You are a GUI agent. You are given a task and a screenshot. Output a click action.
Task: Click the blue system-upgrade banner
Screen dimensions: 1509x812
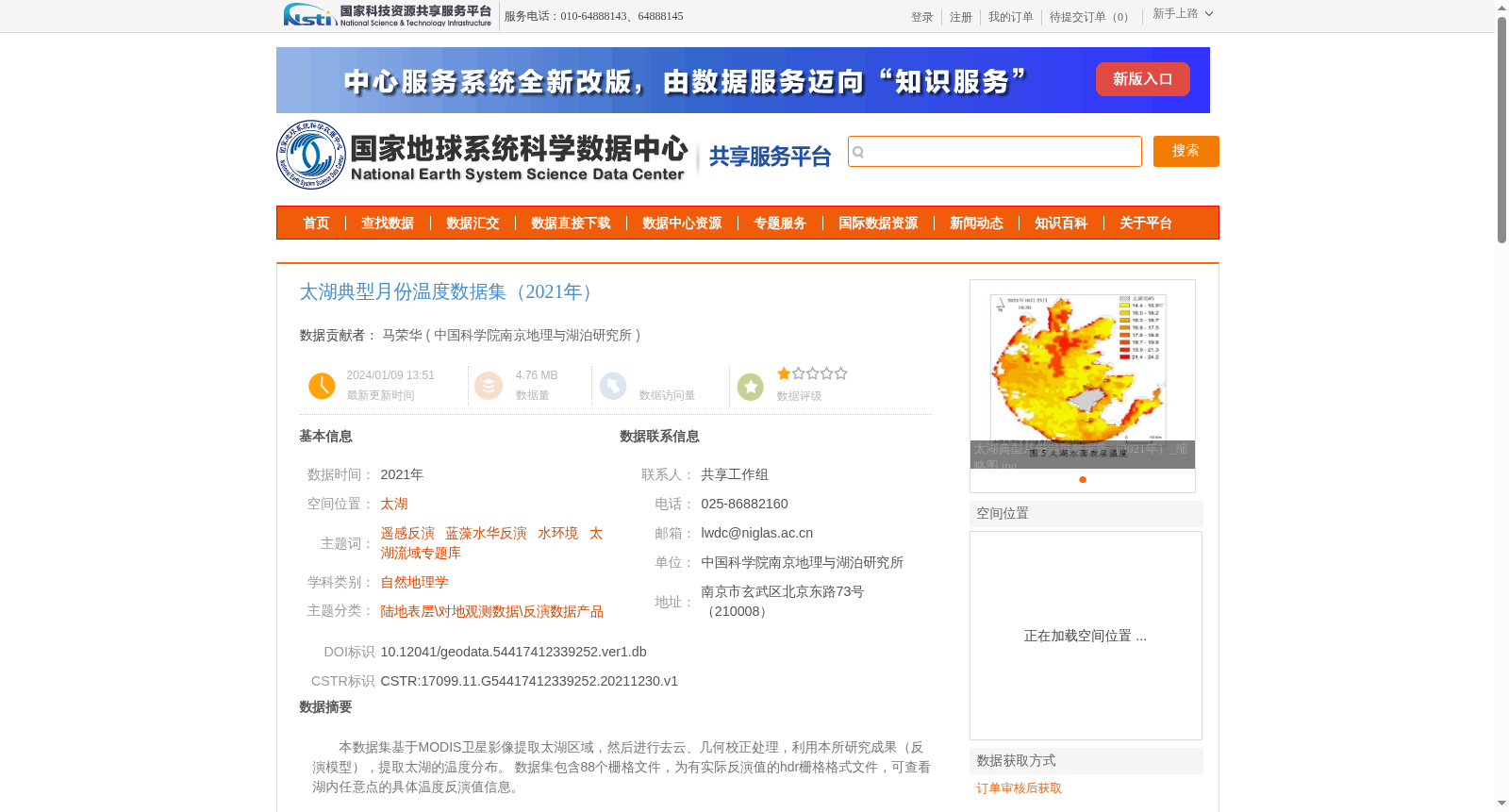click(x=742, y=80)
